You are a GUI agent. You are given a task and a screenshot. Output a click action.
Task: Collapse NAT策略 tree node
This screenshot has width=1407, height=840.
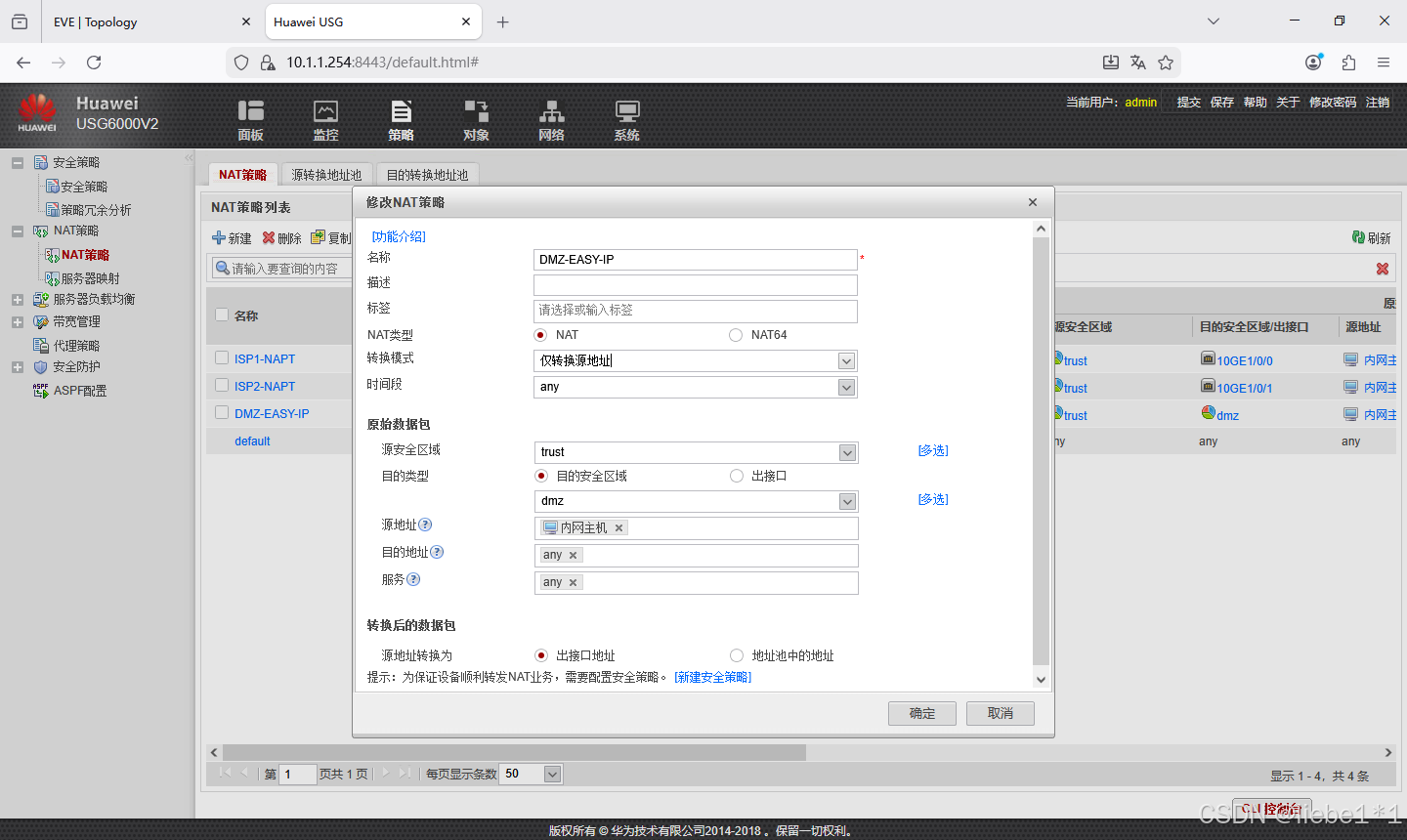tap(18, 231)
